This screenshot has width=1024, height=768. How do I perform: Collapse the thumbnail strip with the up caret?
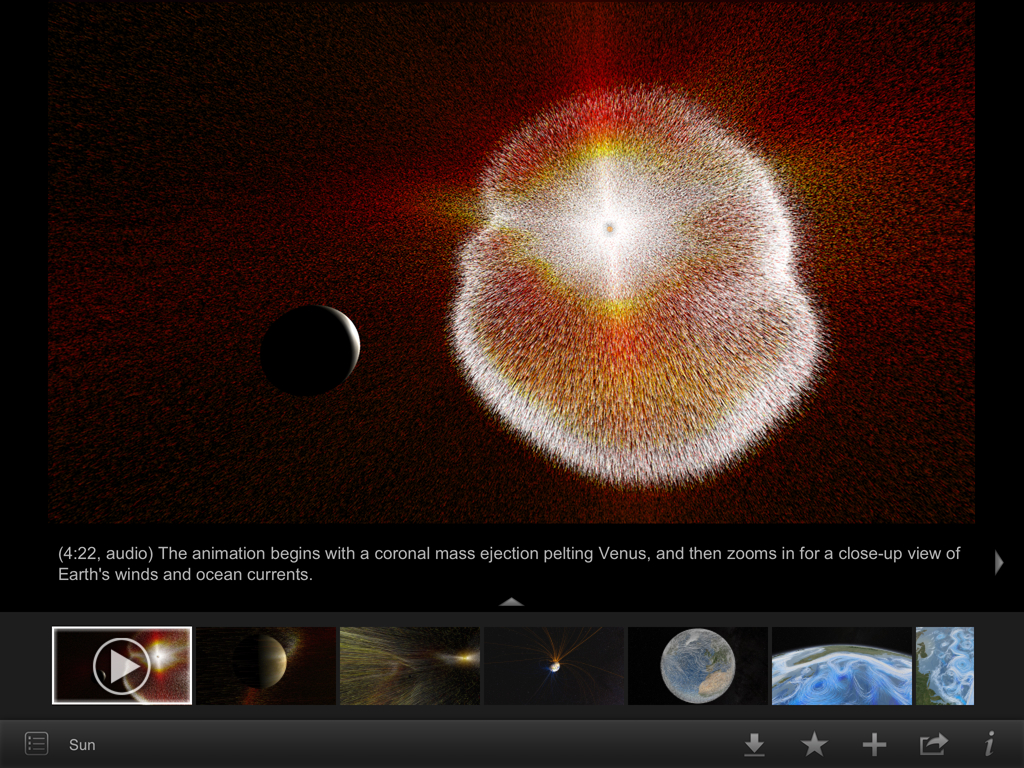click(511, 601)
